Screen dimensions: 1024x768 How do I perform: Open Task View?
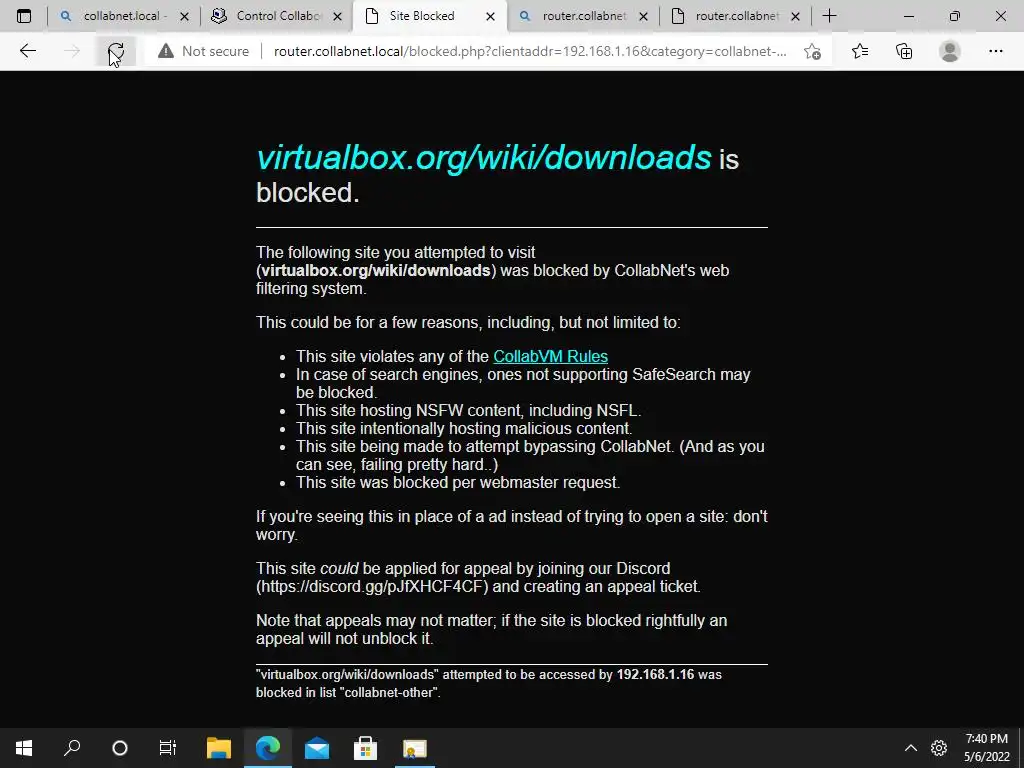click(168, 748)
